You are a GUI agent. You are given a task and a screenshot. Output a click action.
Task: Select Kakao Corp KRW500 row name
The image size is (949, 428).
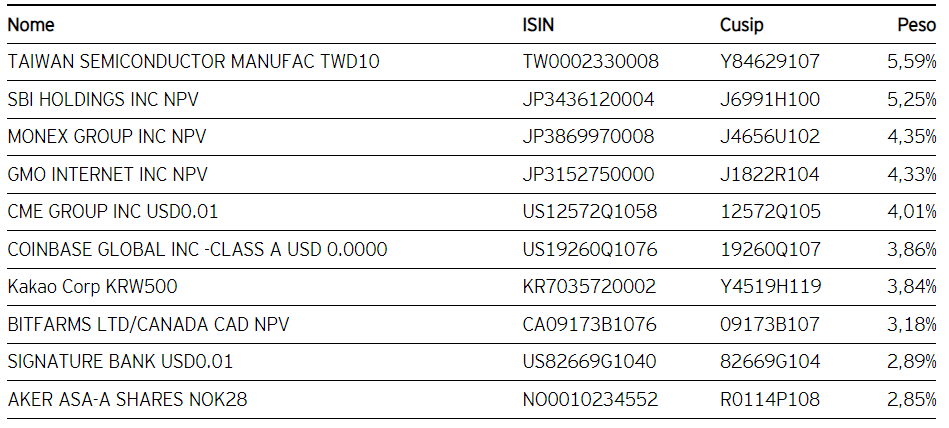pyautogui.click(x=91, y=287)
